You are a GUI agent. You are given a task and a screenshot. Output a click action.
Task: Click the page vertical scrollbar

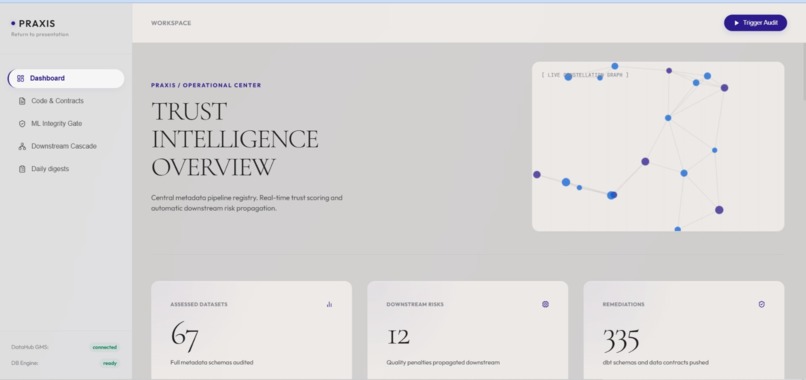[x=803, y=72]
